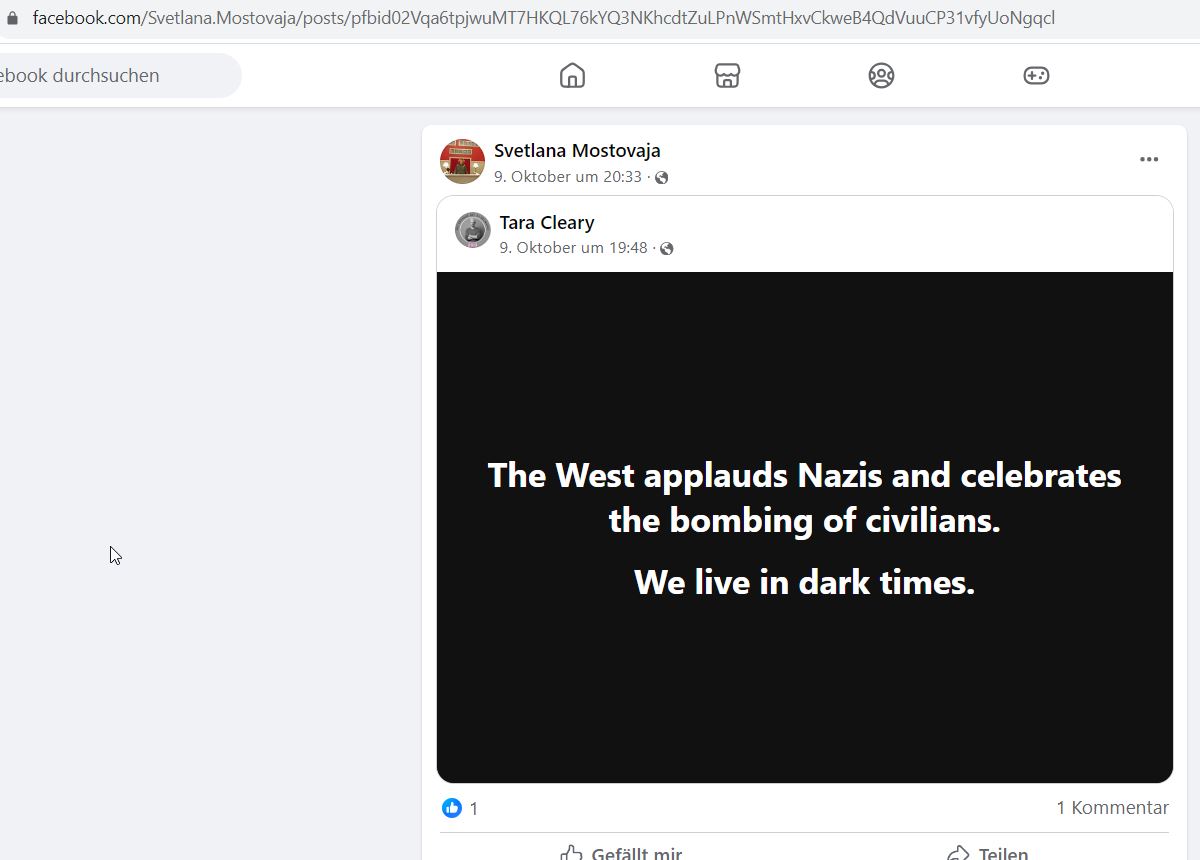Click the browser address bar URL
The width and height of the screenshot is (1200, 860).
pyautogui.click(x=543, y=18)
